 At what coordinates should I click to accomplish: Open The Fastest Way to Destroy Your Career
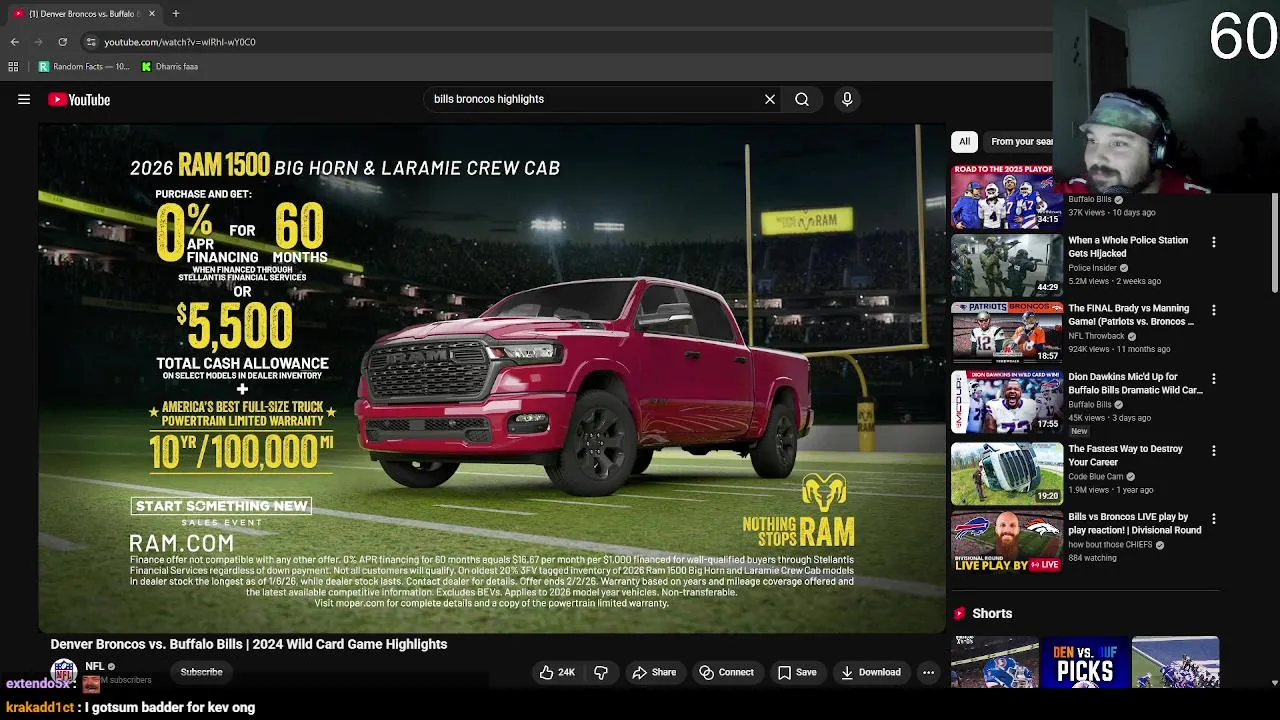click(x=1125, y=456)
